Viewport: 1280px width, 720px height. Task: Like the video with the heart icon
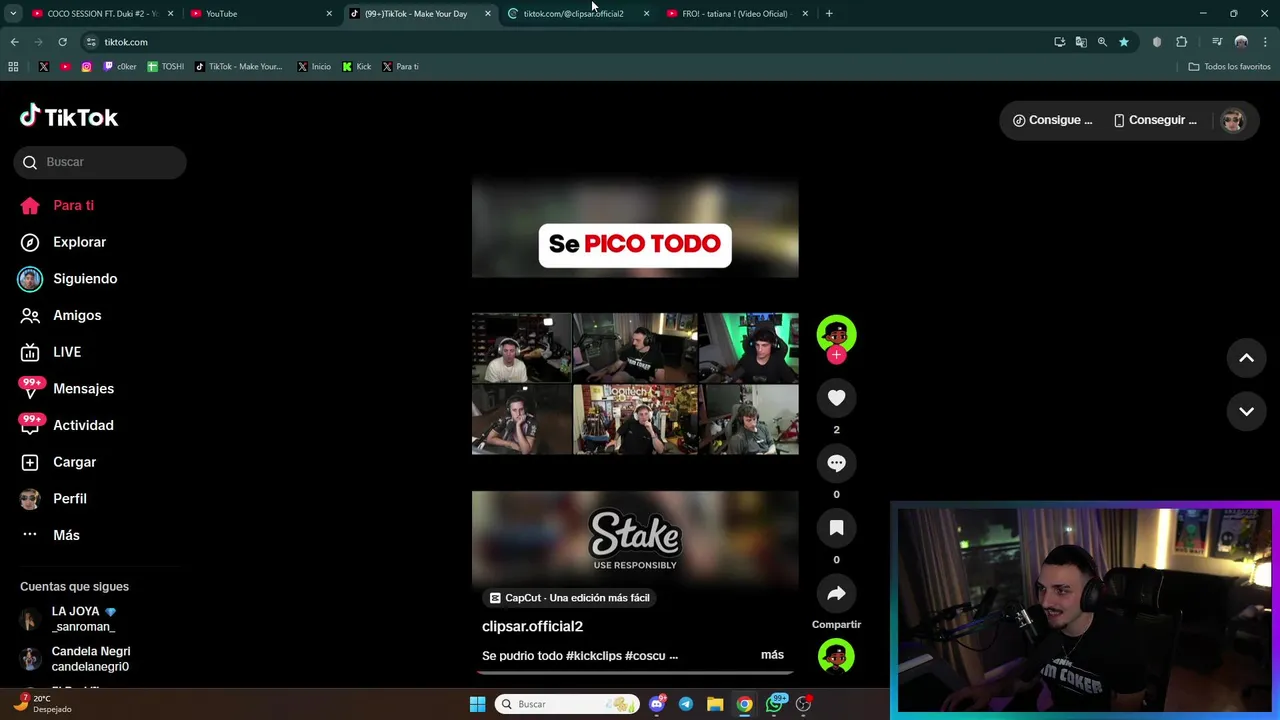pyautogui.click(x=836, y=398)
